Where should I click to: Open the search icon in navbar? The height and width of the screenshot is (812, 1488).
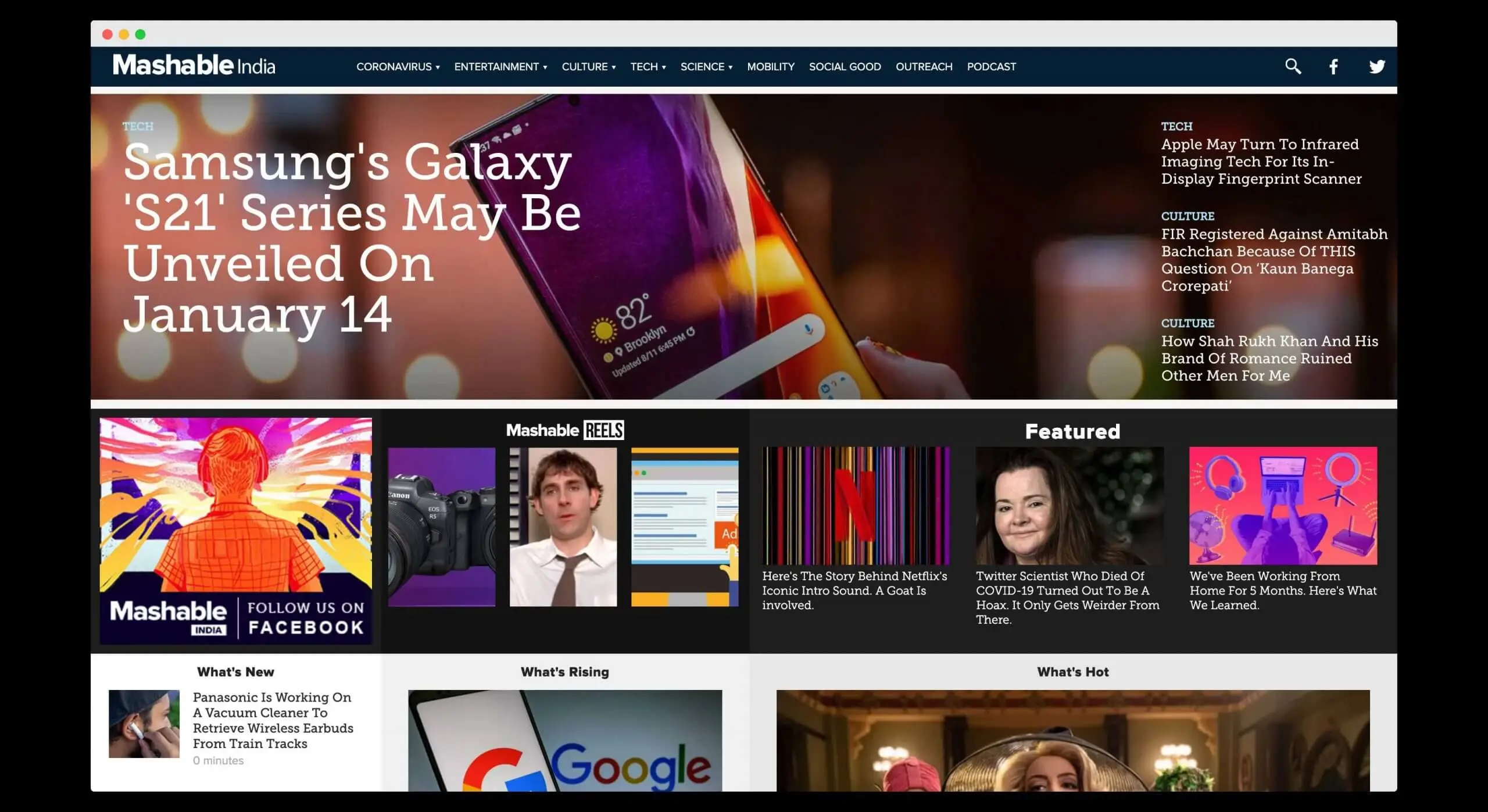click(1293, 66)
